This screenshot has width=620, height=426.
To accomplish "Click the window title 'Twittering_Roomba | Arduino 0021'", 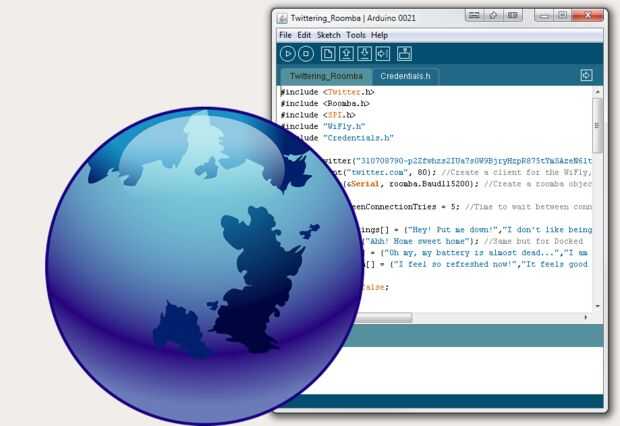I will click(353, 18).
